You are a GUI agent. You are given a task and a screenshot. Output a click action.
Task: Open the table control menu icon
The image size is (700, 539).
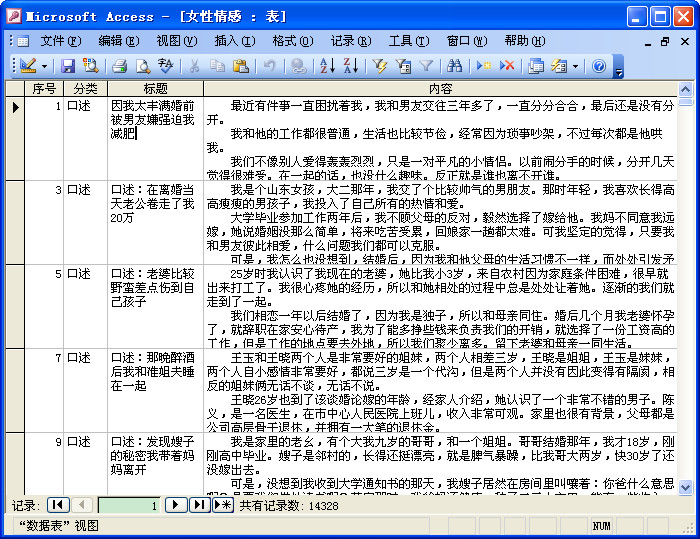(x=22, y=41)
